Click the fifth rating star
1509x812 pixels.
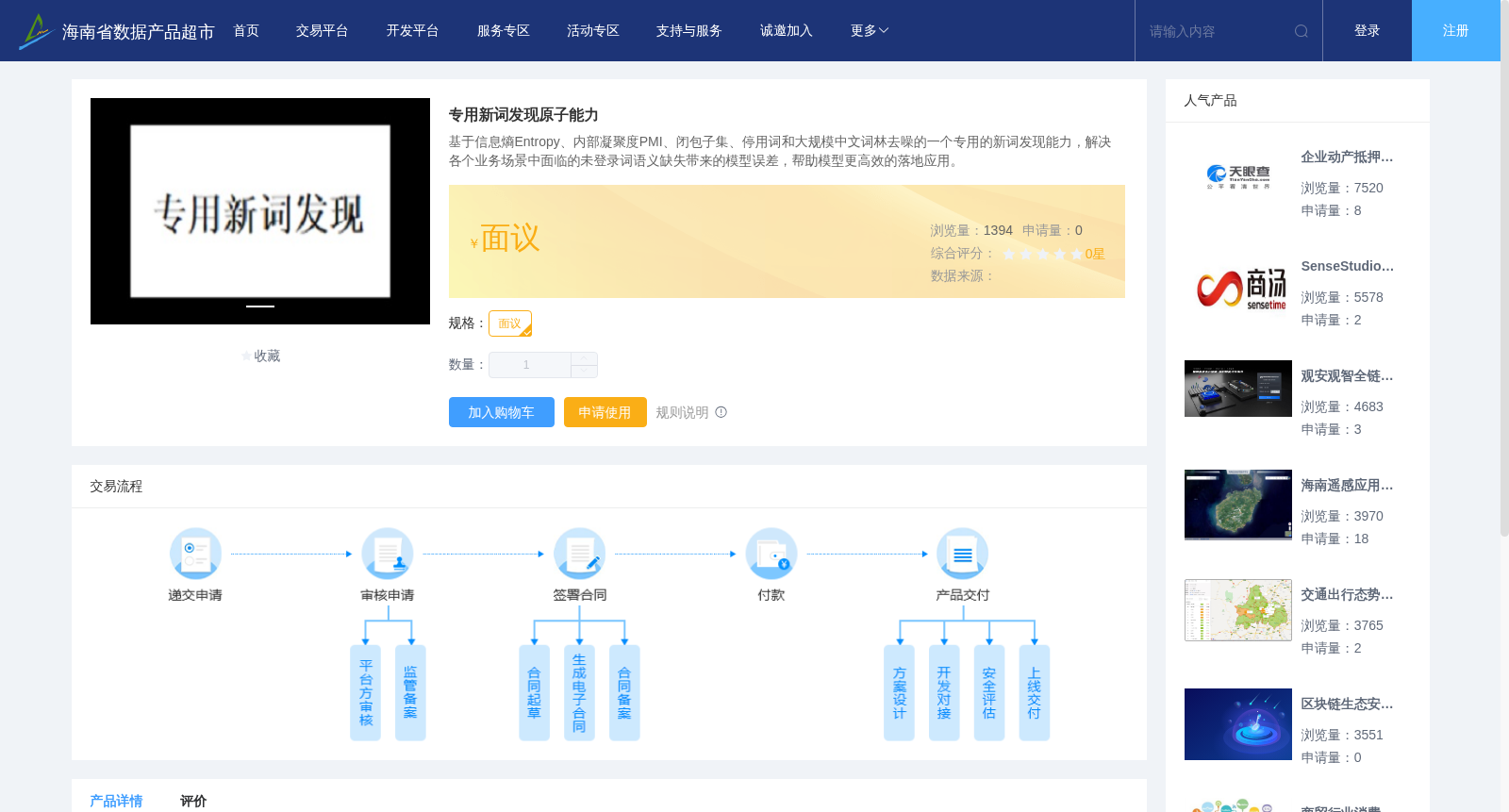coord(1077,254)
